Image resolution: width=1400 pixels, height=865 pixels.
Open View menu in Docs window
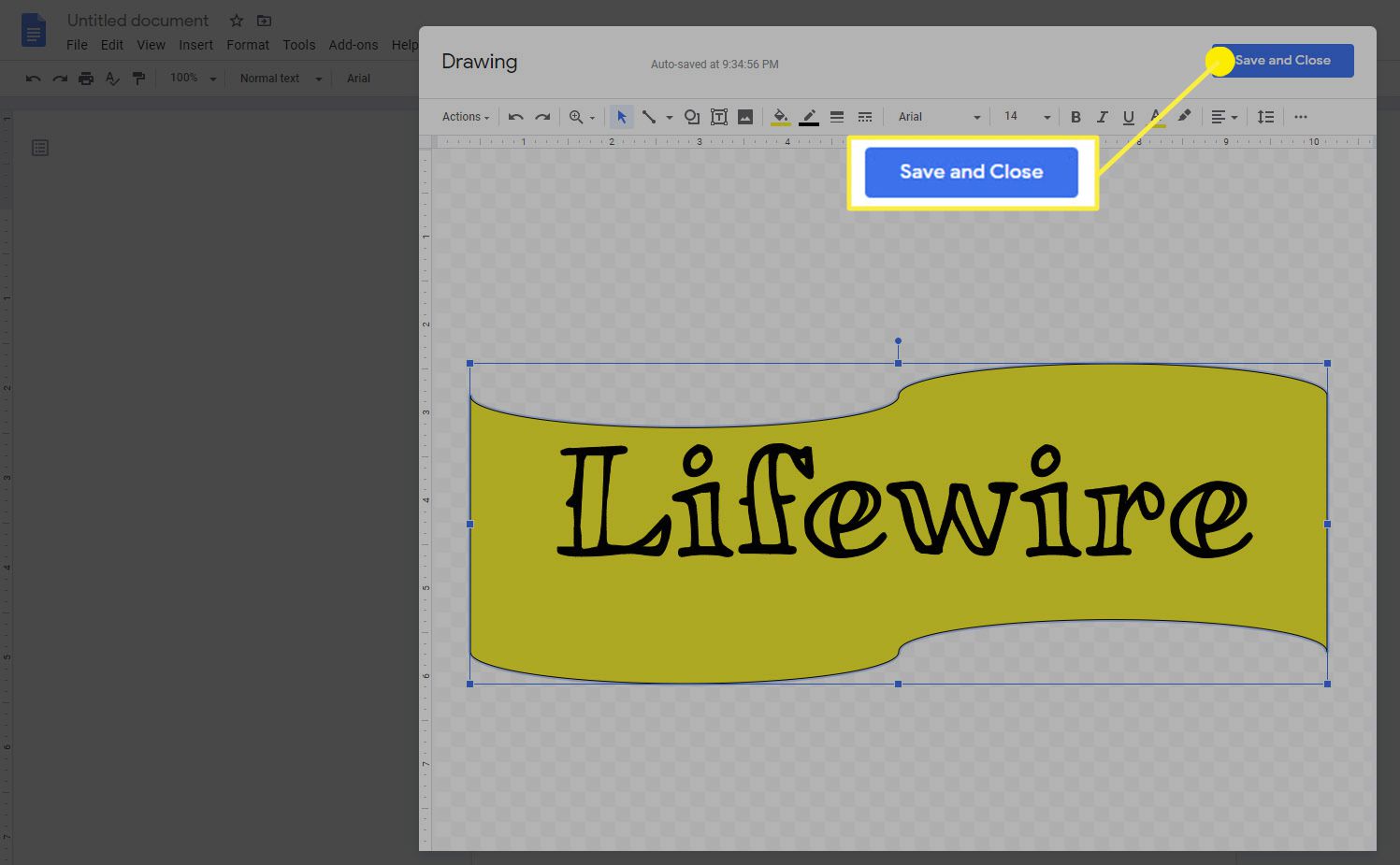tap(151, 45)
